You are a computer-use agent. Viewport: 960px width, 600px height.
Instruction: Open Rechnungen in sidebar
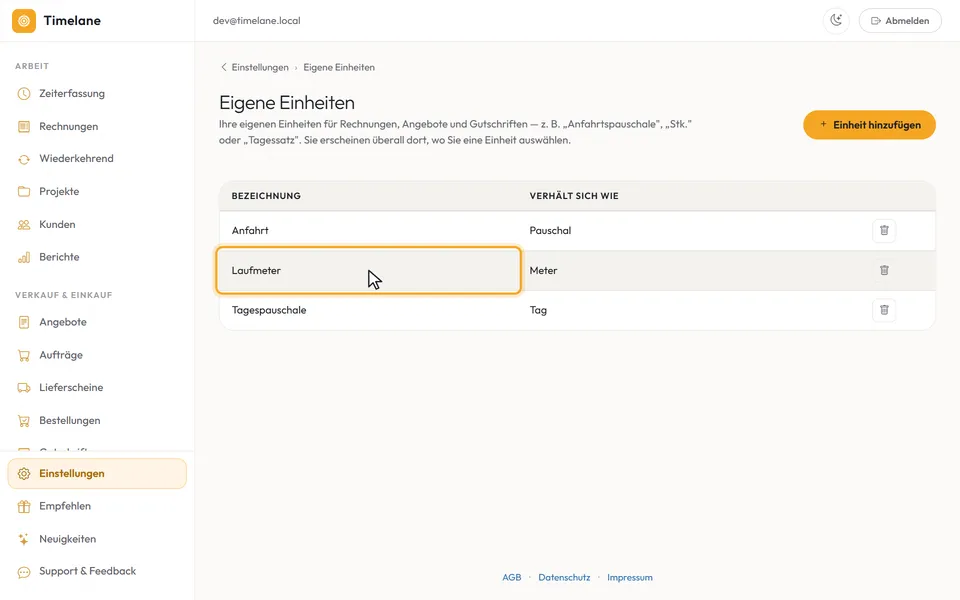pos(97,127)
